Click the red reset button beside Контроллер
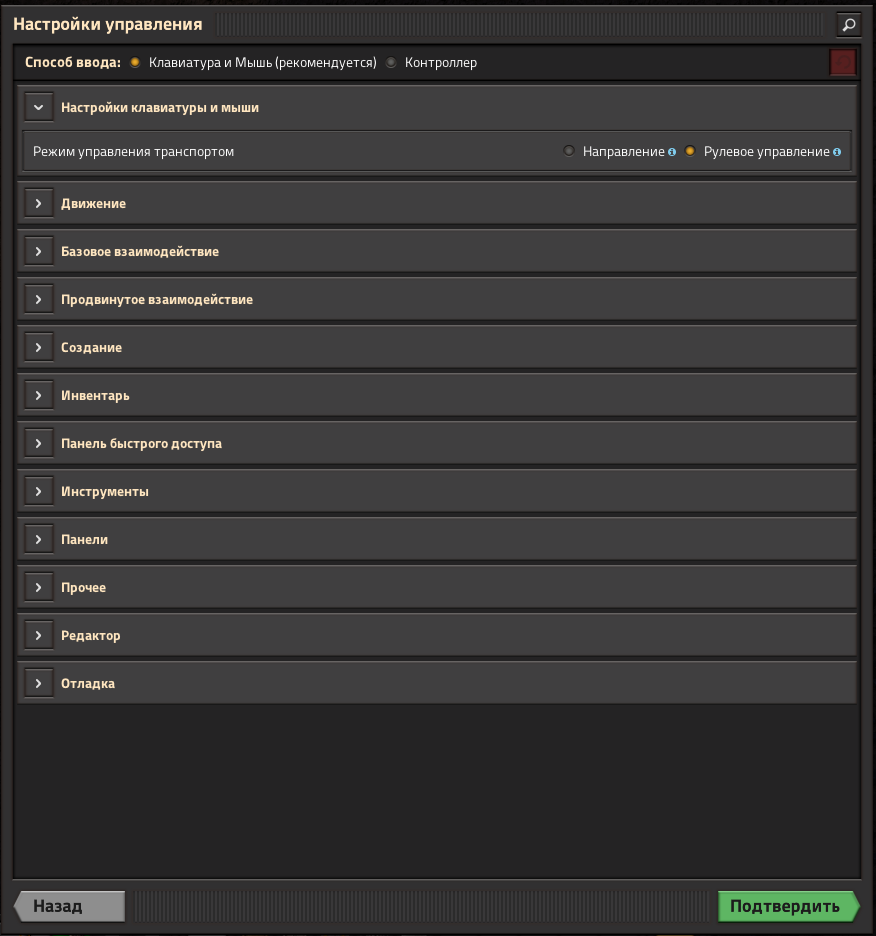 [x=843, y=62]
